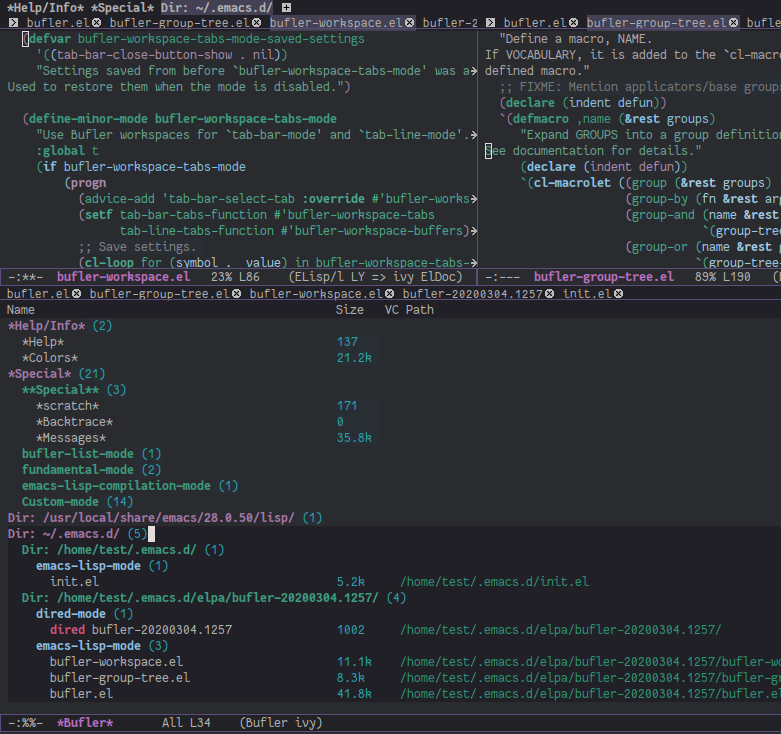Click tab-line scroll arrow in bufler-group-tree.el window
Screen dimensions: 781x734
point(491,23)
